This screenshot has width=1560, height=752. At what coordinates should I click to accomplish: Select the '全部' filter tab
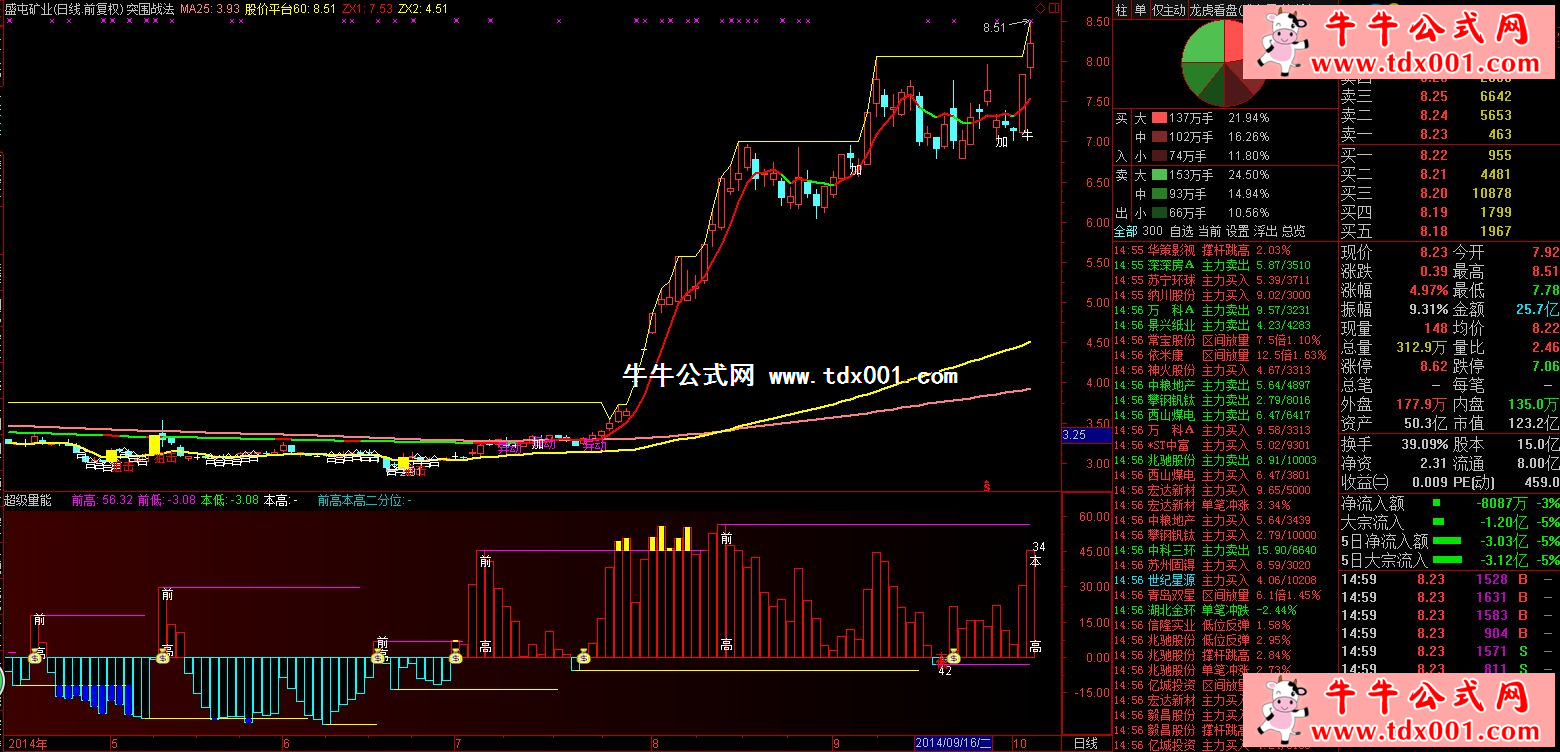click(x=1125, y=231)
